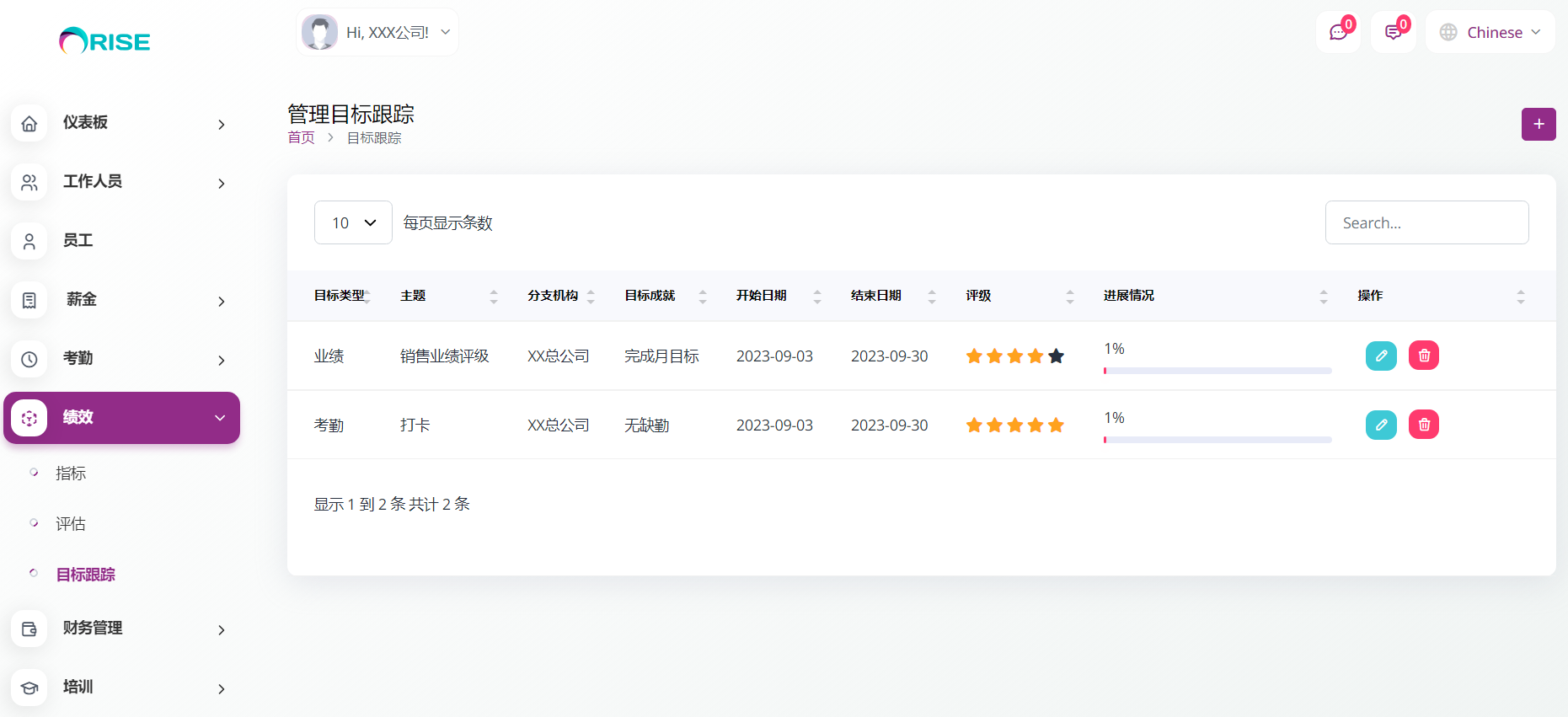The width and height of the screenshot is (1568, 717).
Task: Click the Search input field
Action: tap(1426, 222)
